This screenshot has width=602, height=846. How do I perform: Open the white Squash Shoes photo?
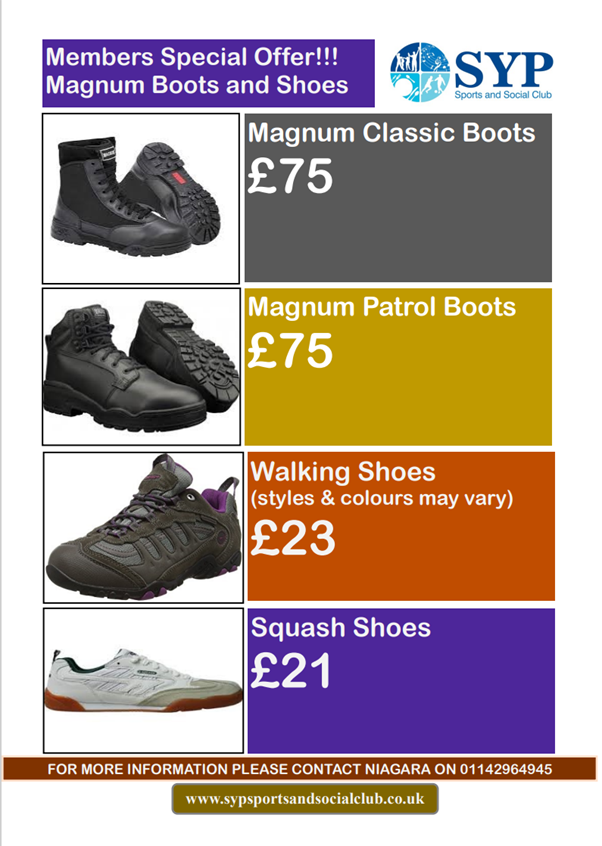point(143,680)
